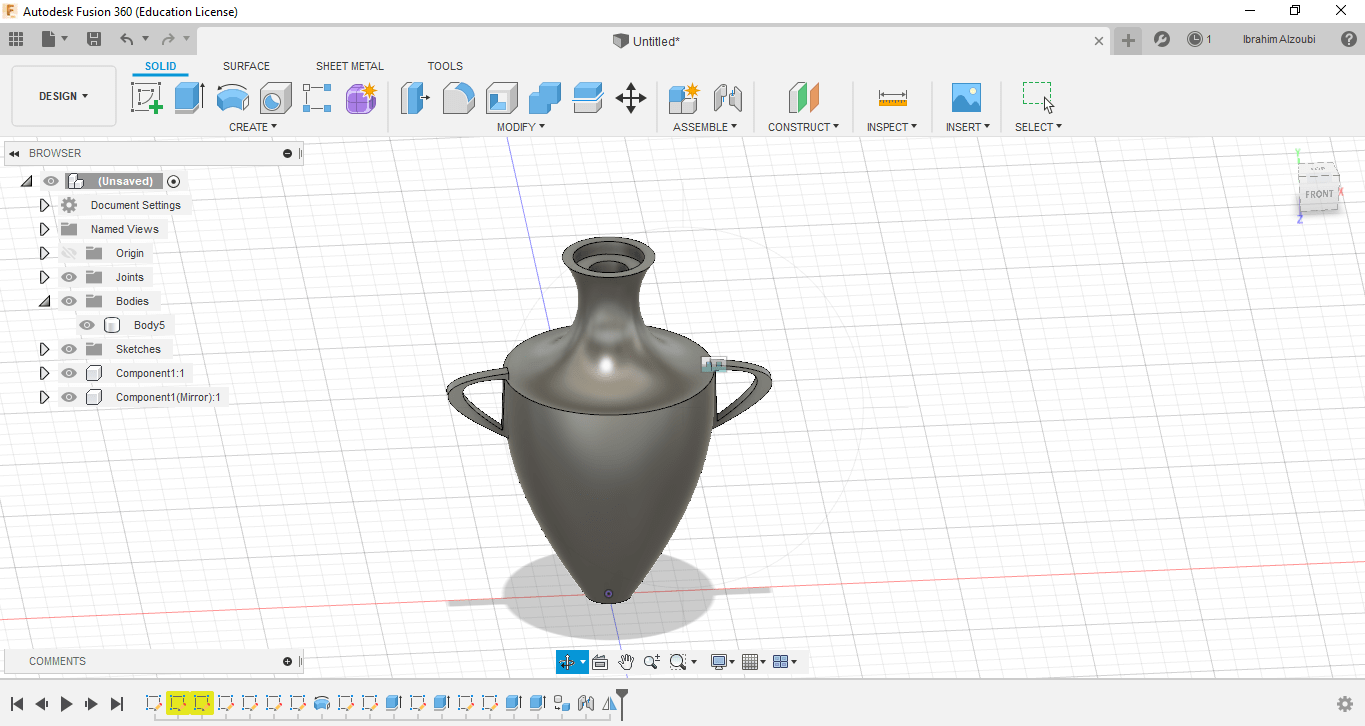This screenshot has width=1365, height=726.
Task: Open the CREATE dropdown menu
Action: (x=253, y=127)
